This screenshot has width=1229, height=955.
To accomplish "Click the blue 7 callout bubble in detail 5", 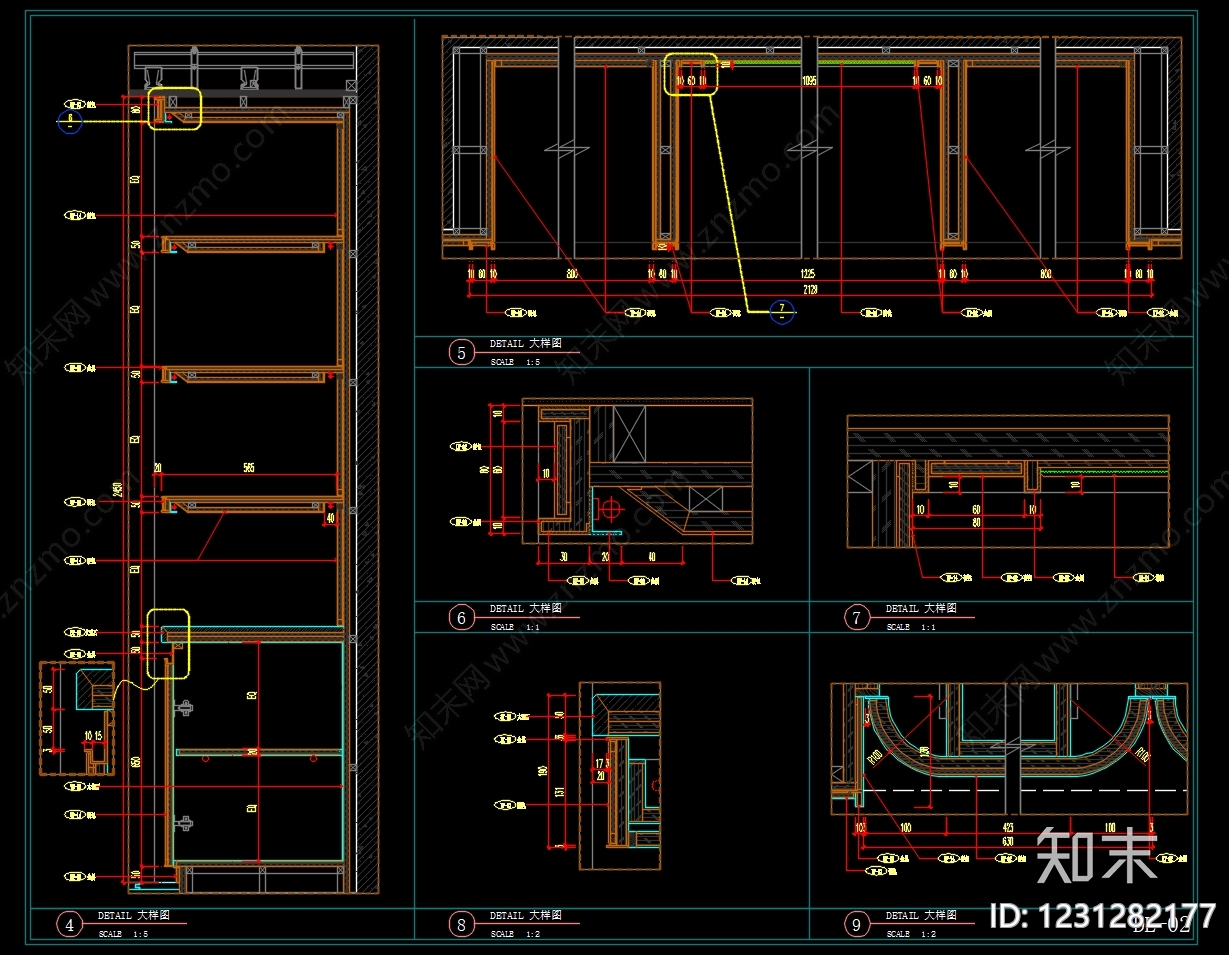I will tap(782, 312).
